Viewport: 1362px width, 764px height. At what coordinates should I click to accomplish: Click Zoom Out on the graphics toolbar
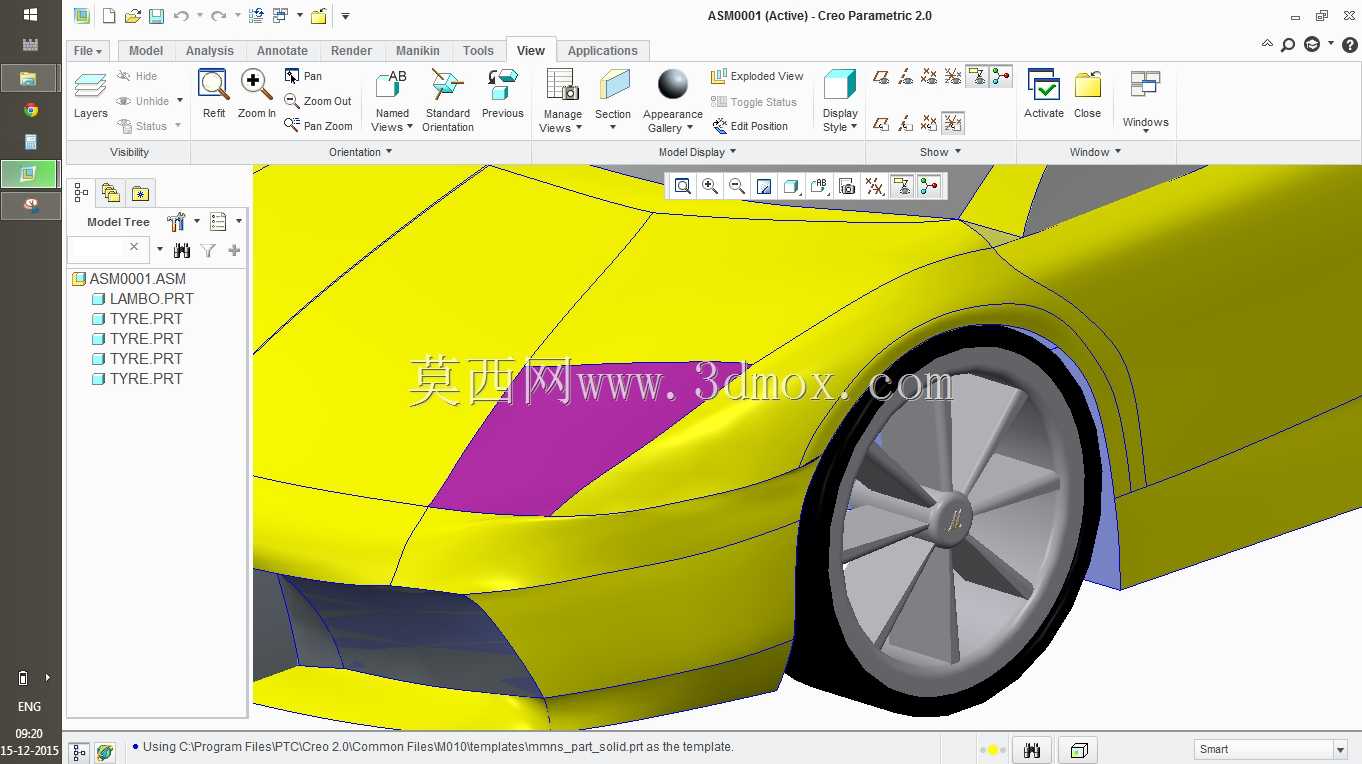tap(737, 186)
